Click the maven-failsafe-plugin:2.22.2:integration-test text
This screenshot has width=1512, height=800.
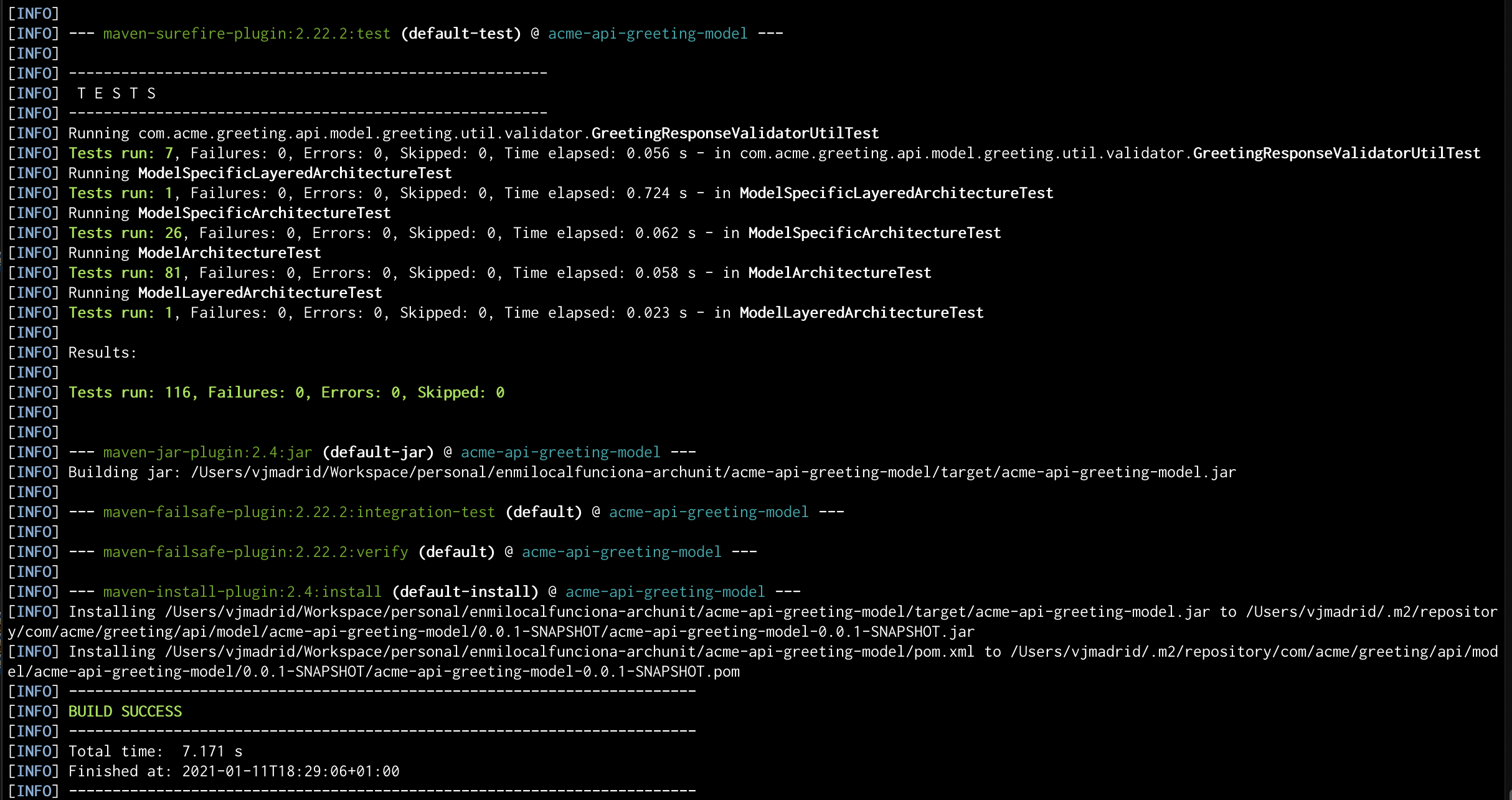(300, 512)
